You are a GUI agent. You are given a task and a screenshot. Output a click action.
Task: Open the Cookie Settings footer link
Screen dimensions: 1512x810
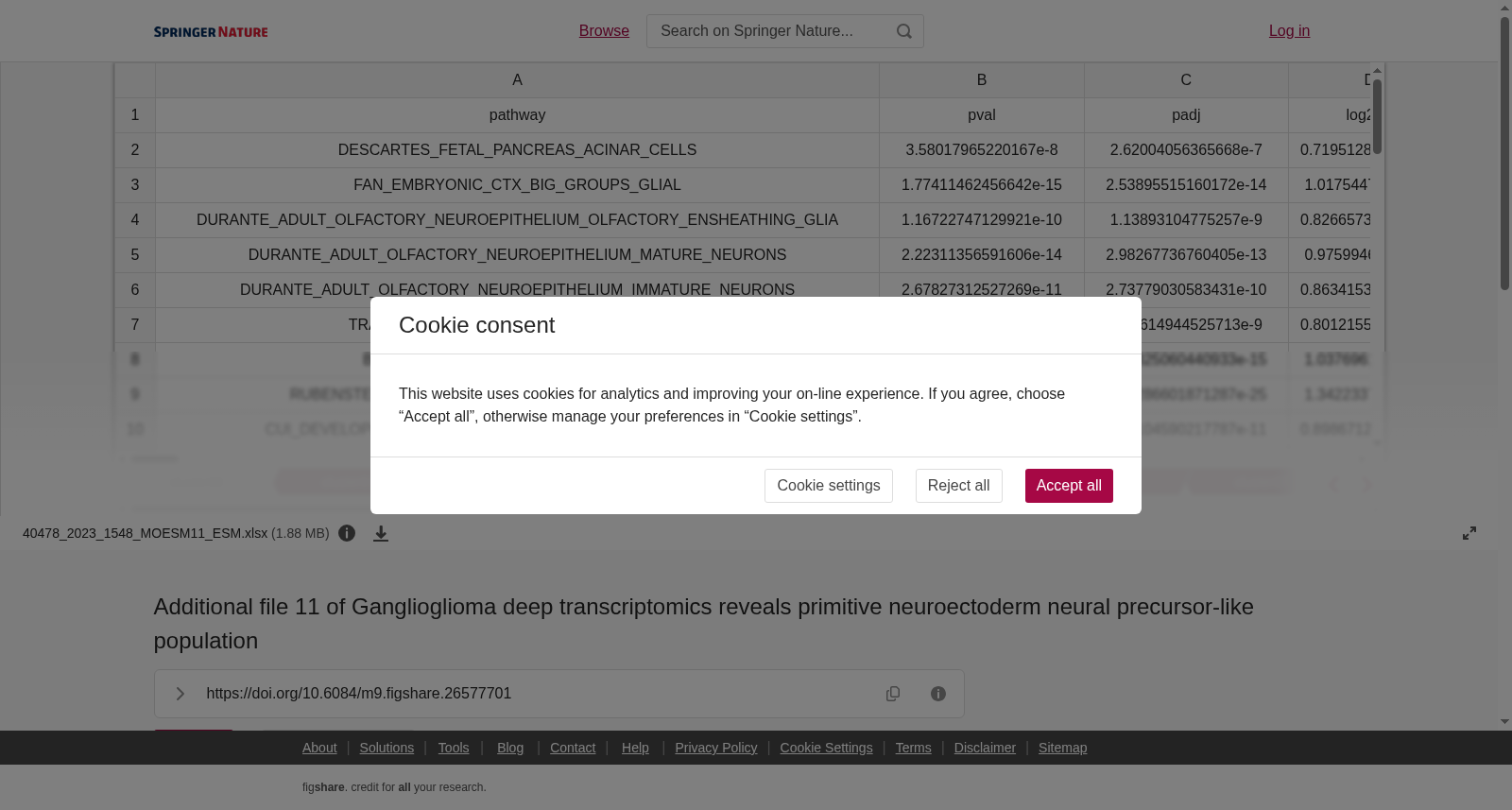point(826,748)
